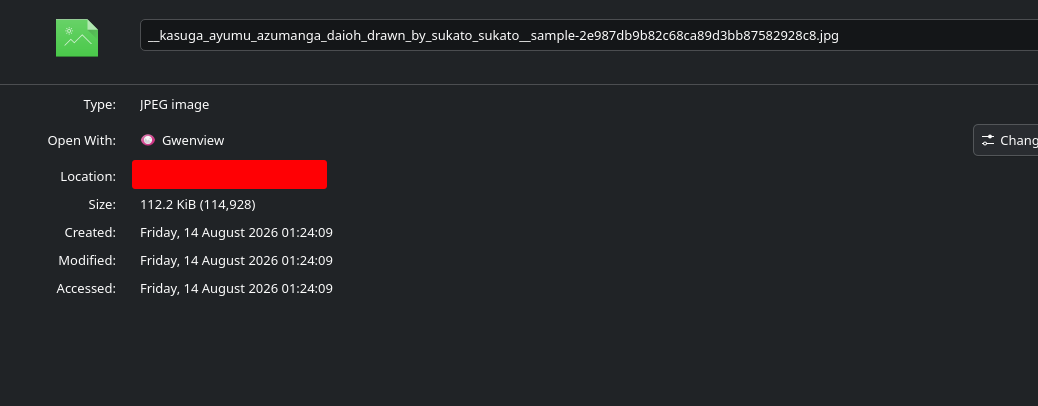Image resolution: width=1038 pixels, height=406 pixels.
Task: Click the Size: label
Action: [102, 205]
